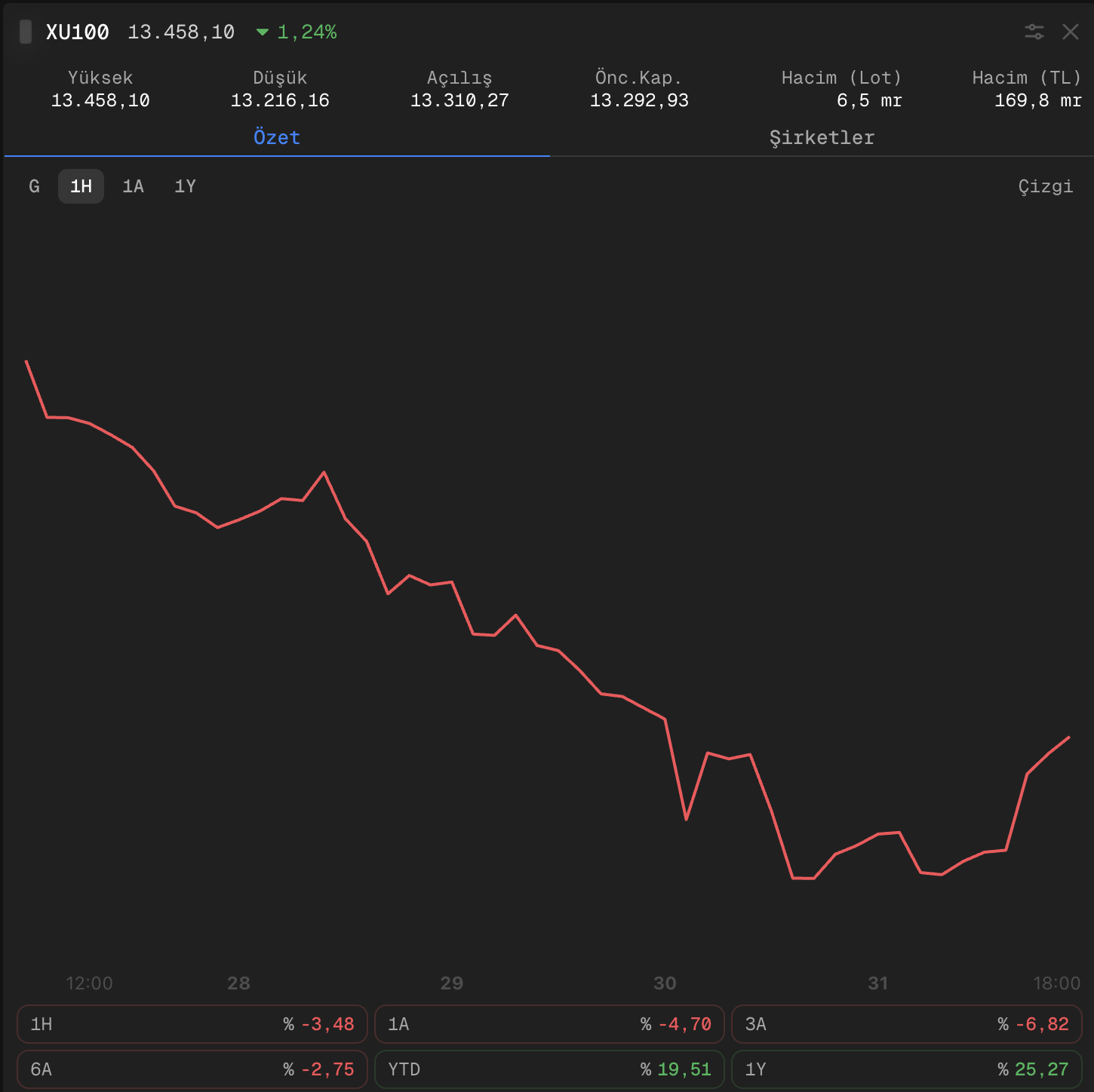
Task: Select the 1Y yearly range
Action: click(x=185, y=186)
